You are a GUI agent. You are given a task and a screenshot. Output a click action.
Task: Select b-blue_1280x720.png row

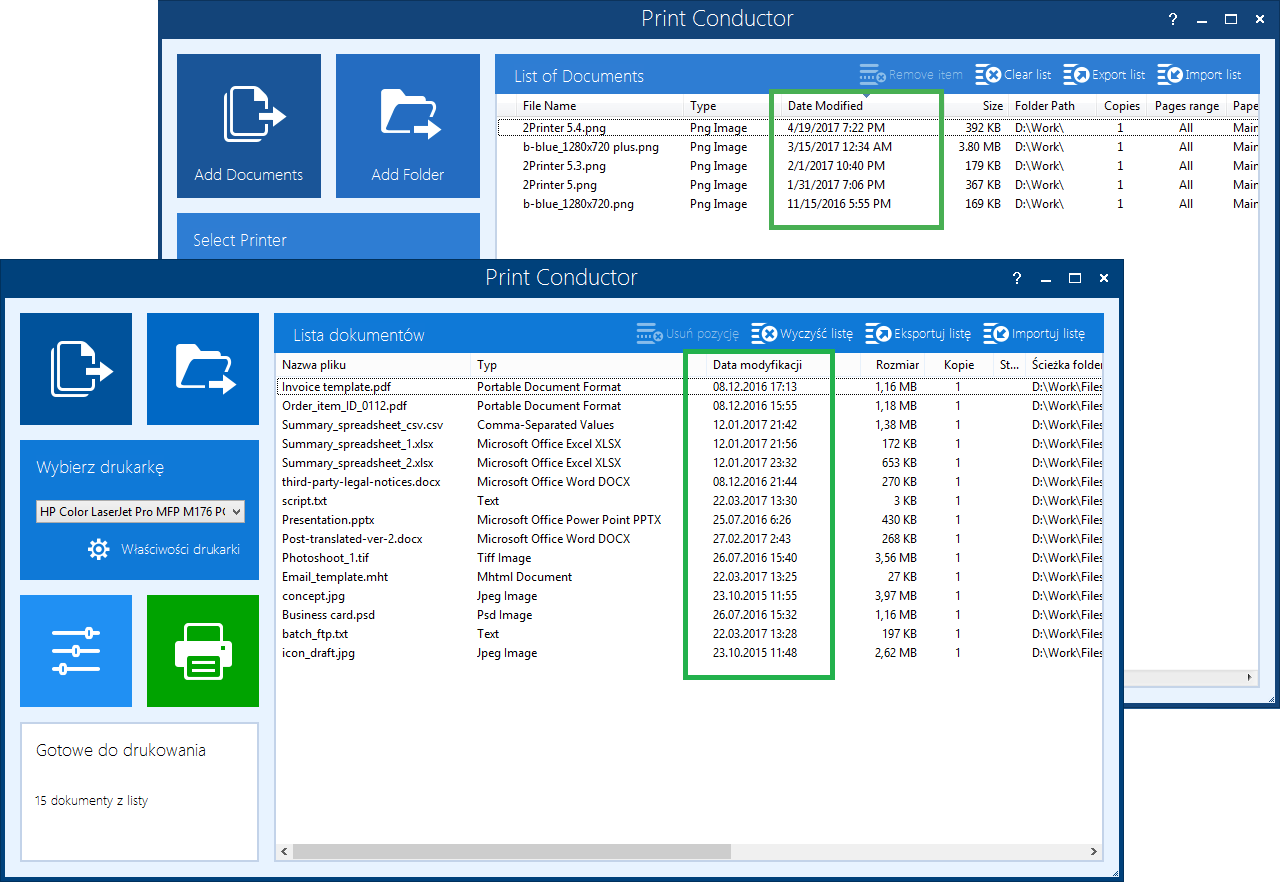pos(878,204)
